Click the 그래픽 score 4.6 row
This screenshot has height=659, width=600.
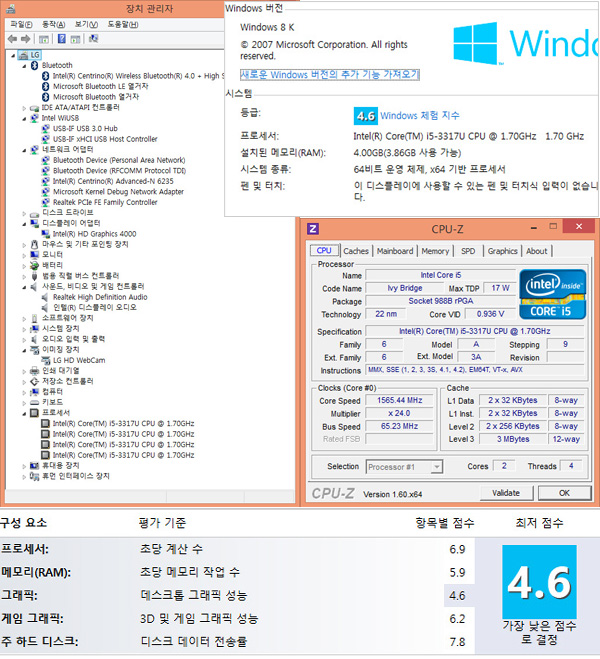click(237, 596)
